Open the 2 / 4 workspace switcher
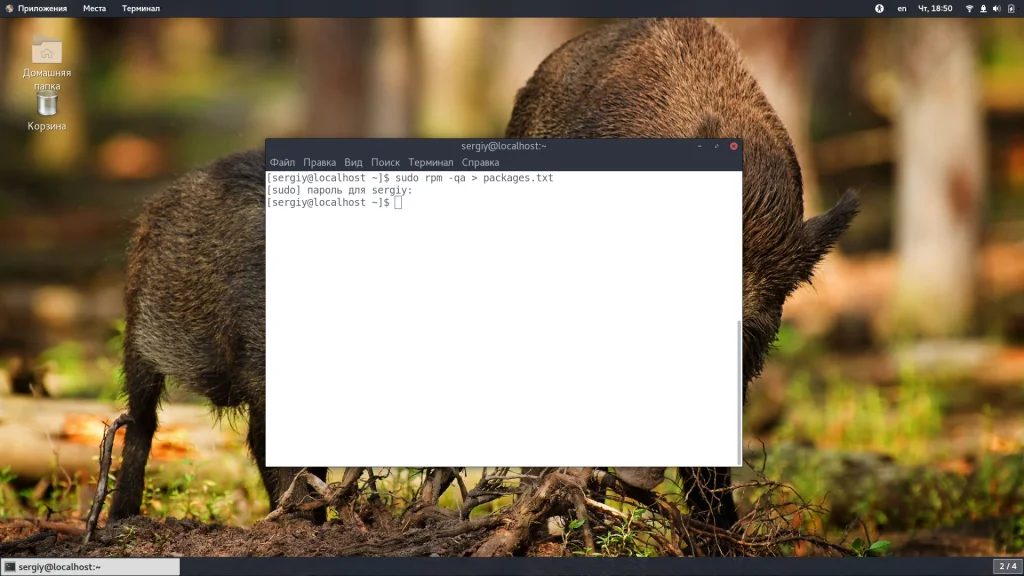The width and height of the screenshot is (1024, 576). click(1008, 566)
